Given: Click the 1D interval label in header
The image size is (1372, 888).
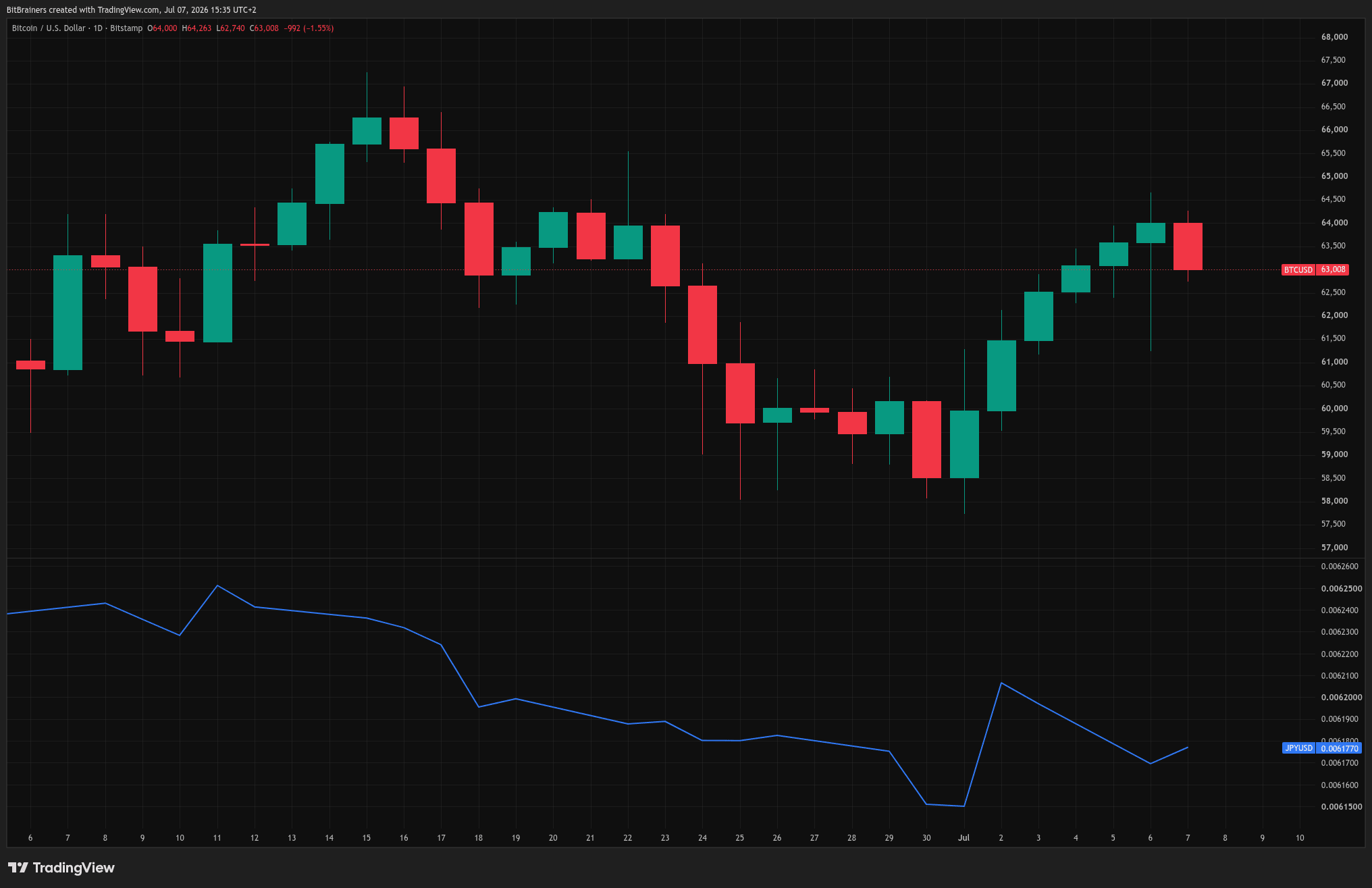Looking at the screenshot, I should coord(98,28).
